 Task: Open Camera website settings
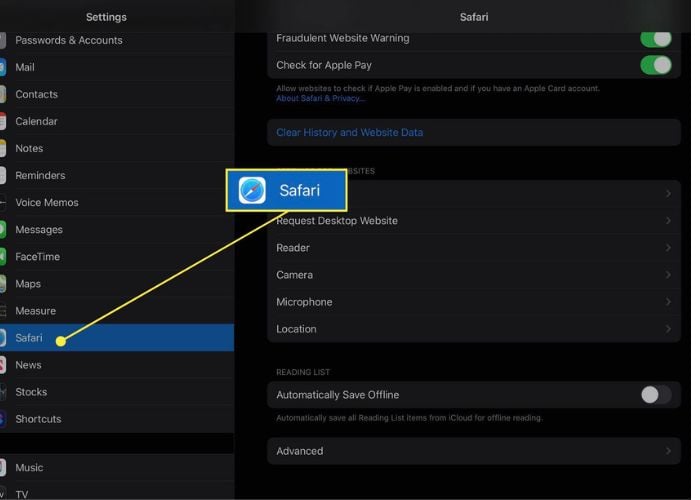coord(474,275)
